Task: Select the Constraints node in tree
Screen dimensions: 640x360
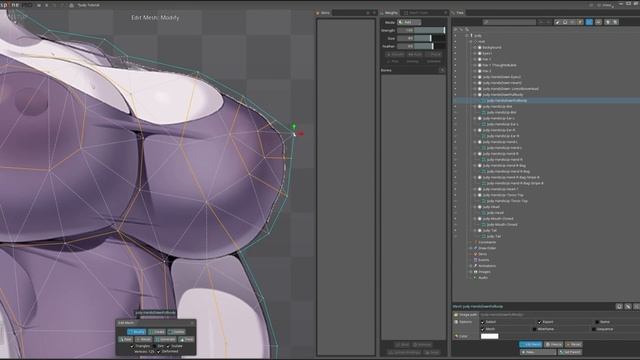Action: pyautogui.click(x=487, y=242)
